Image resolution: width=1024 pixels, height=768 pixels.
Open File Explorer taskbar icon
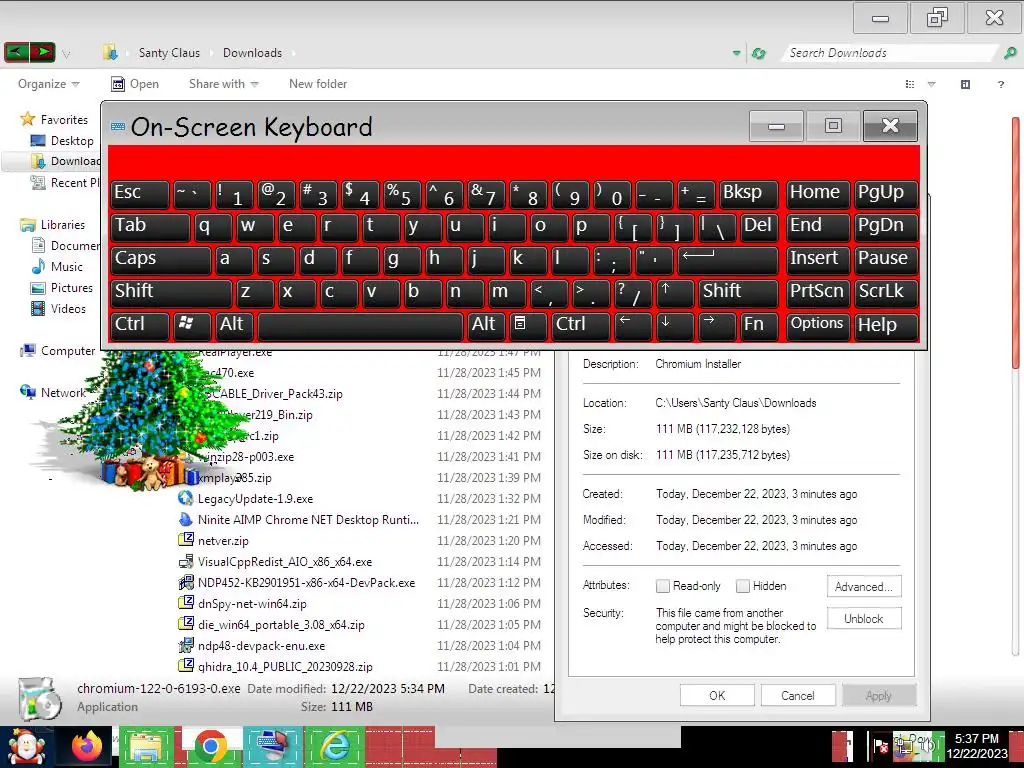[147, 746]
